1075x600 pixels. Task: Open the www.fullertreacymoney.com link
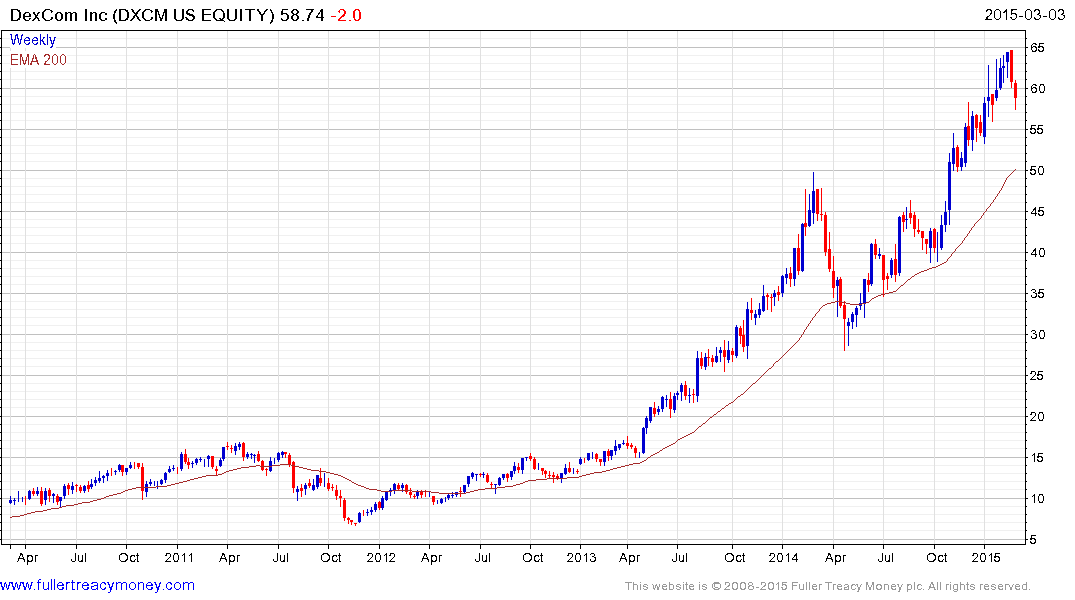pyautogui.click(x=97, y=585)
